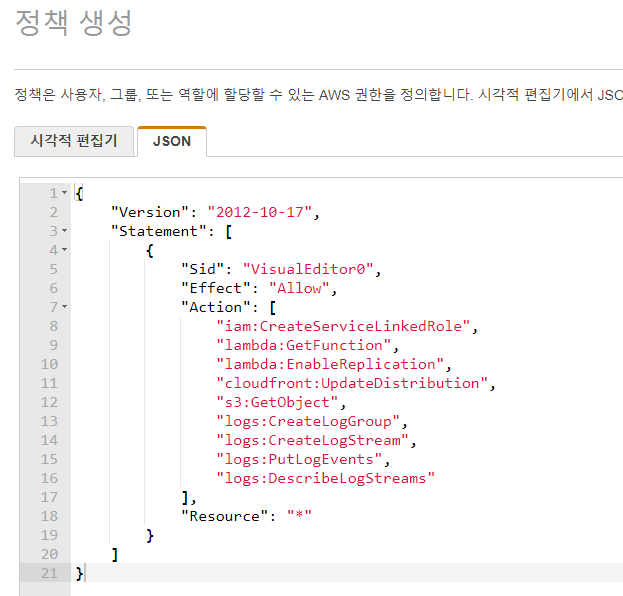Click the "Effect" key
Viewport: 623px width, 596px height.
[x=216, y=288]
